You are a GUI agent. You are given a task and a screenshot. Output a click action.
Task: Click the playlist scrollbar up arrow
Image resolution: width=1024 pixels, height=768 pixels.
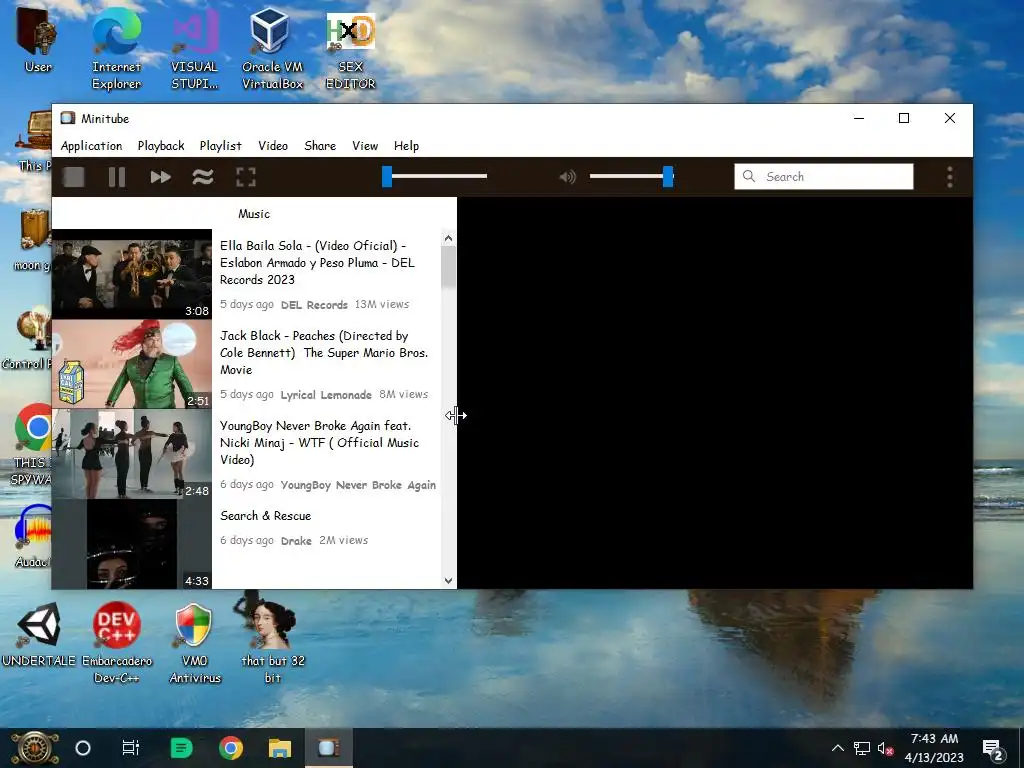tap(448, 238)
